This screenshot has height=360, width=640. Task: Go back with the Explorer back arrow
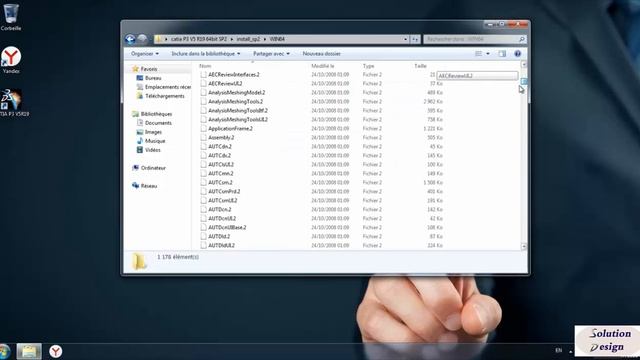tap(130, 39)
